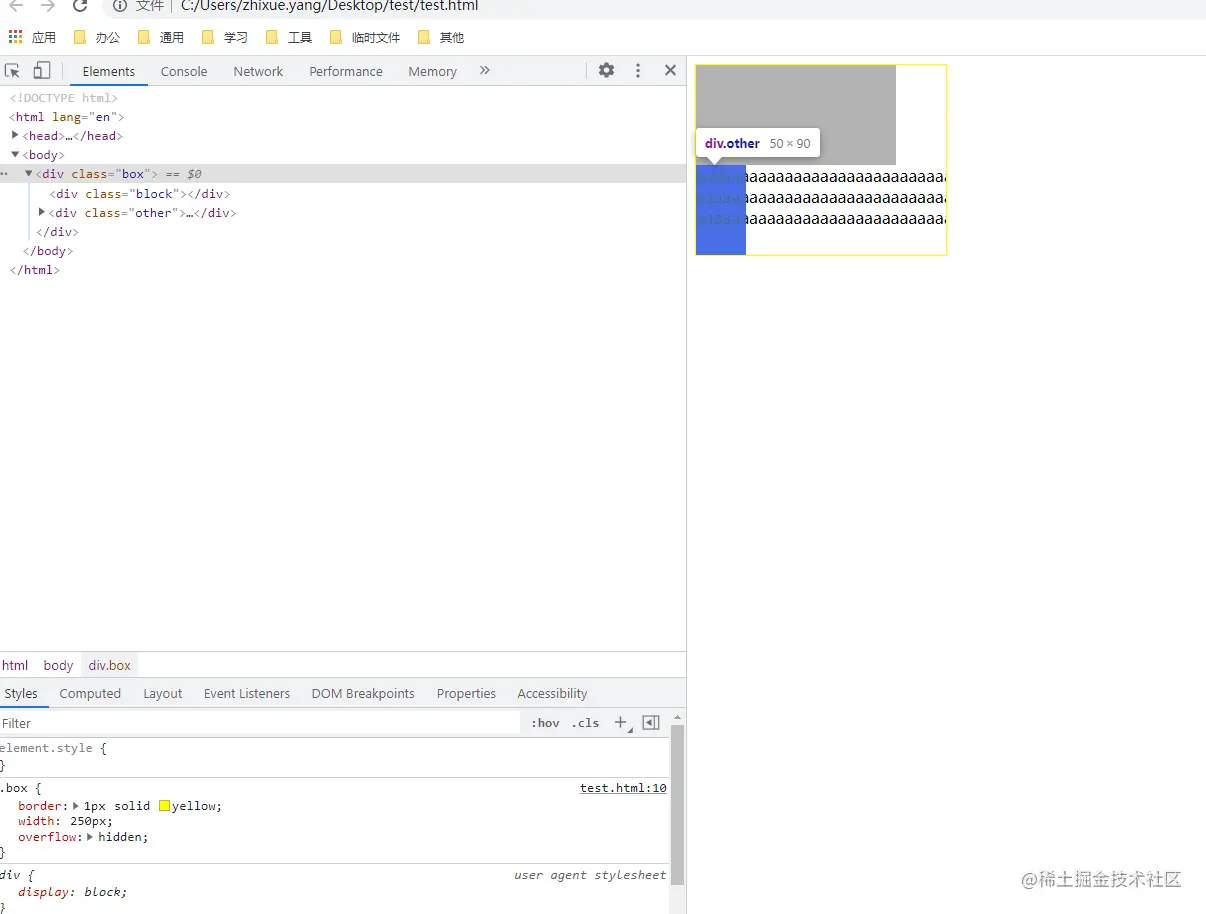Open the Accessibility sub-tab

click(x=552, y=693)
